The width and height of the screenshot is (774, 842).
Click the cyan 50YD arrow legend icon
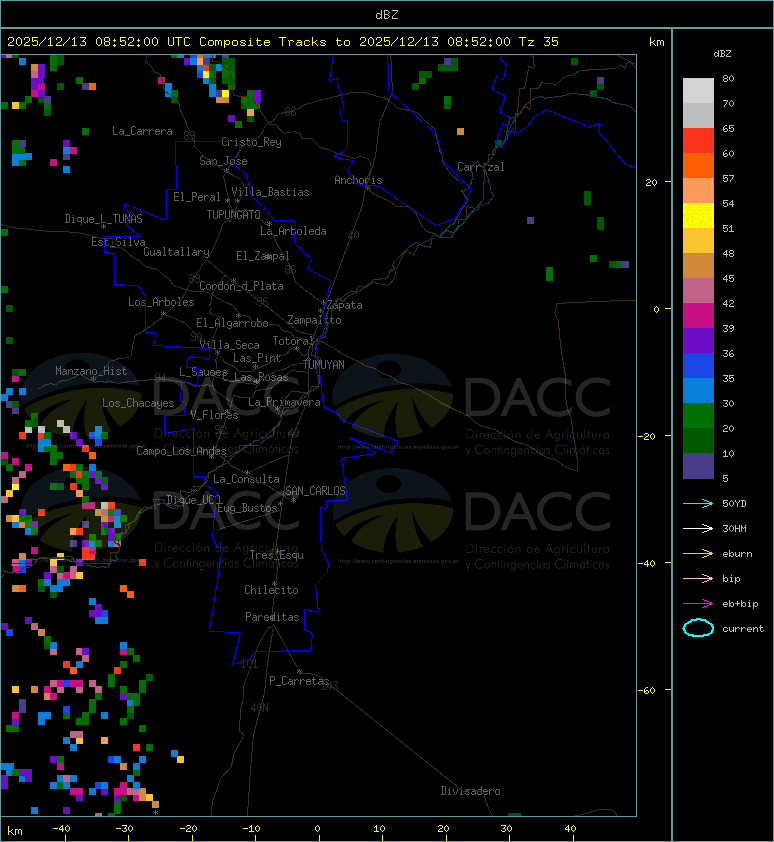[698, 504]
